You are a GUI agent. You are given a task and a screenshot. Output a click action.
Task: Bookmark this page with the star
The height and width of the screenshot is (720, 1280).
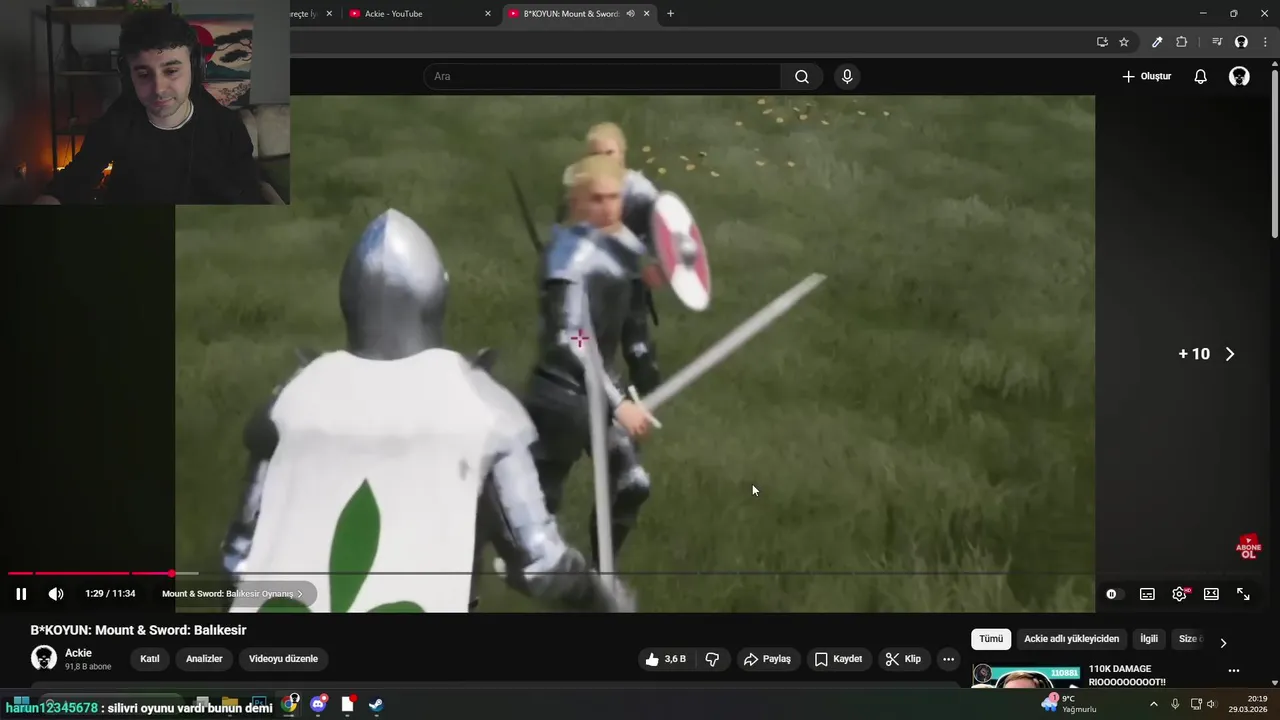1124,42
